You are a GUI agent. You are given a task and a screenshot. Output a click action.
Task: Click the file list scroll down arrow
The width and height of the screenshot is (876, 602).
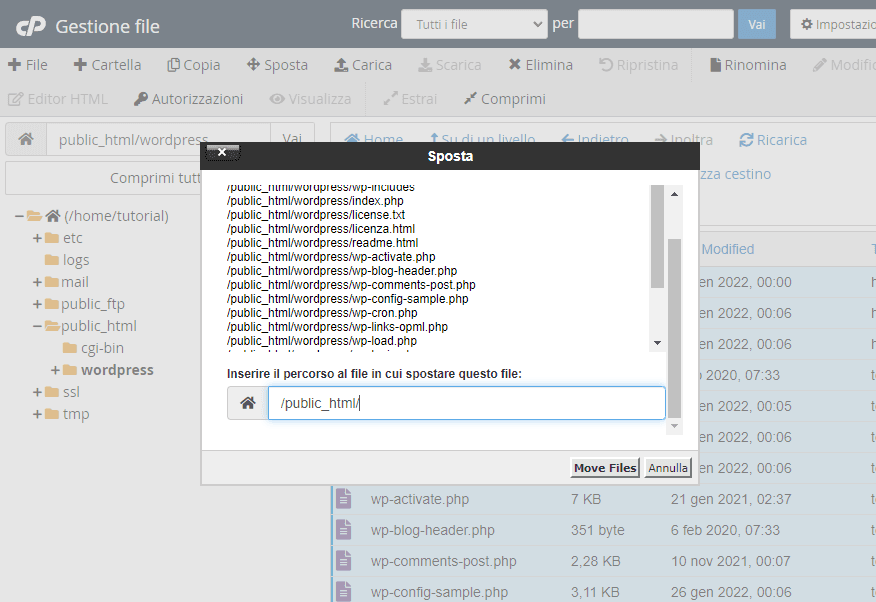point(657,343)
